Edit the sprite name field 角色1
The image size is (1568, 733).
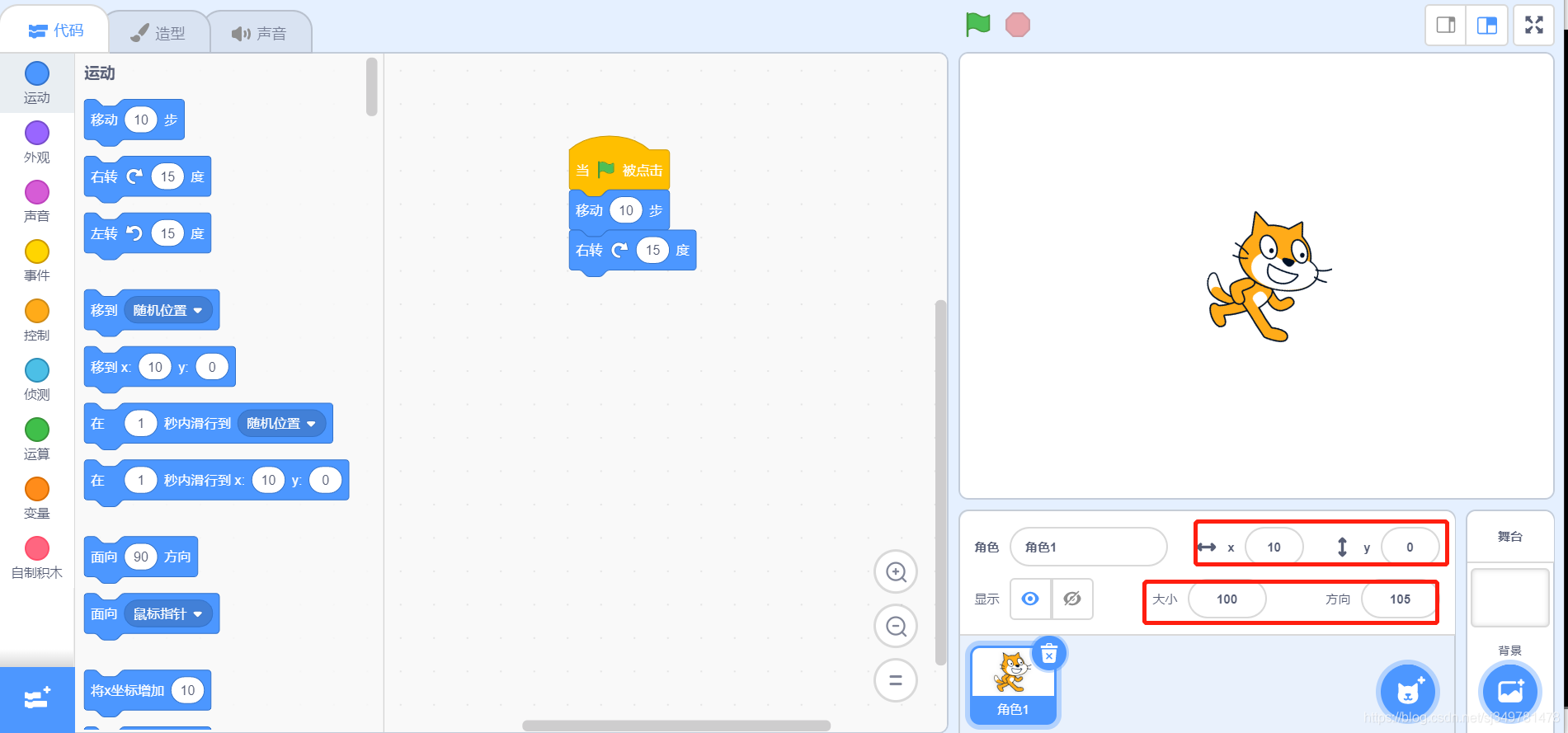point(1088,547)
